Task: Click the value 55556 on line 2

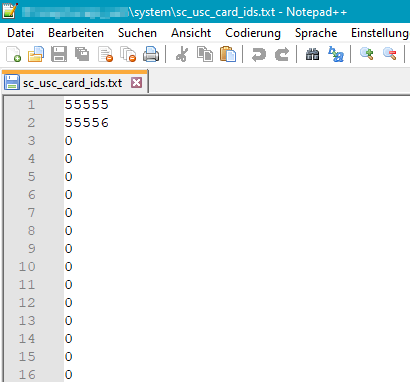Action: 87,123
